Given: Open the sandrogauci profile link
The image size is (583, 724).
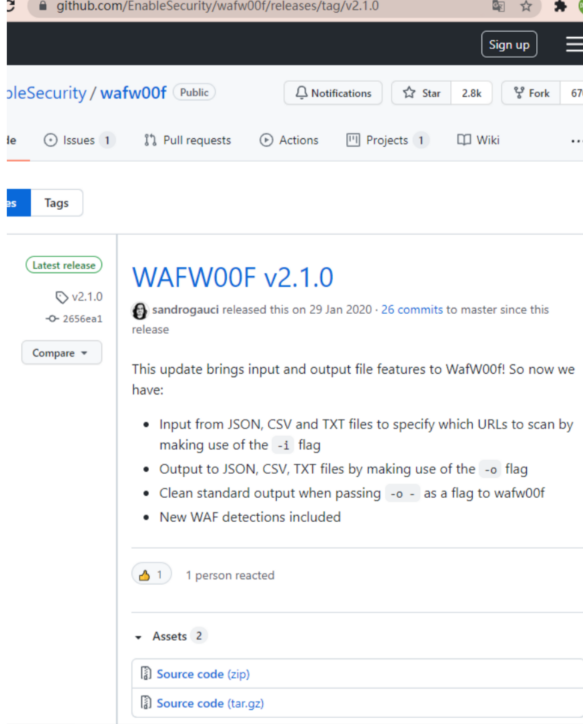Looking at the screenshot, I should (x=185, y=309).
